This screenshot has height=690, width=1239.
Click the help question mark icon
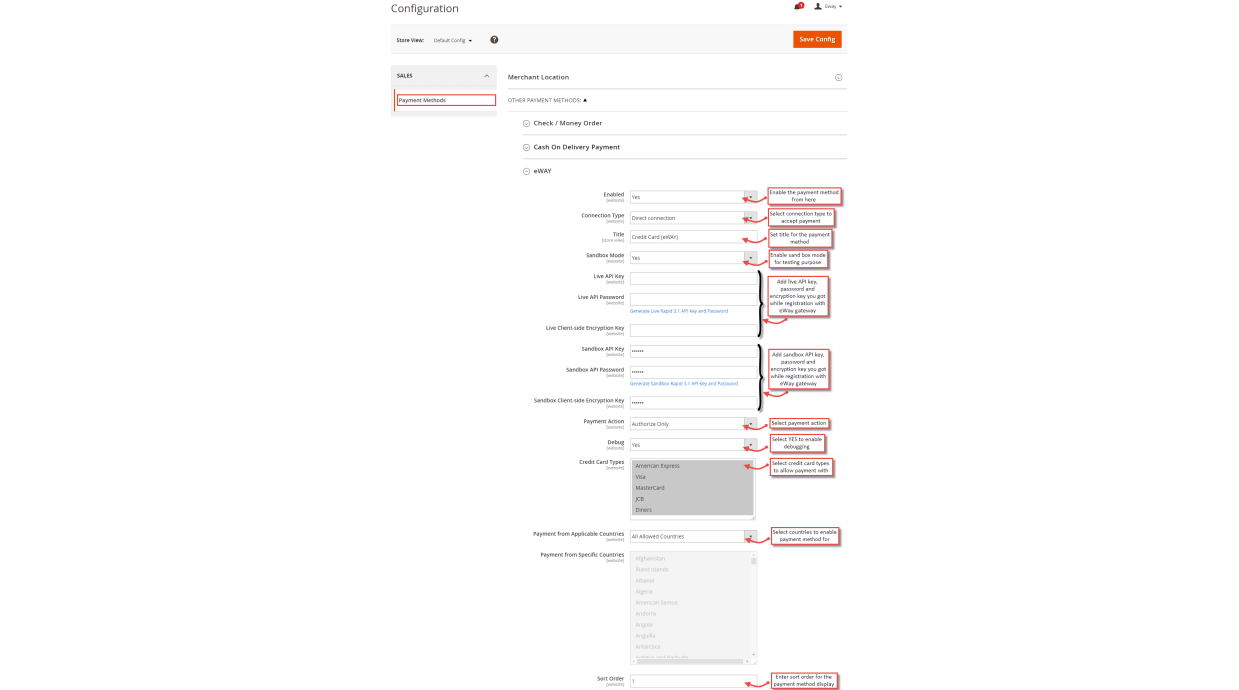[494, 40]
